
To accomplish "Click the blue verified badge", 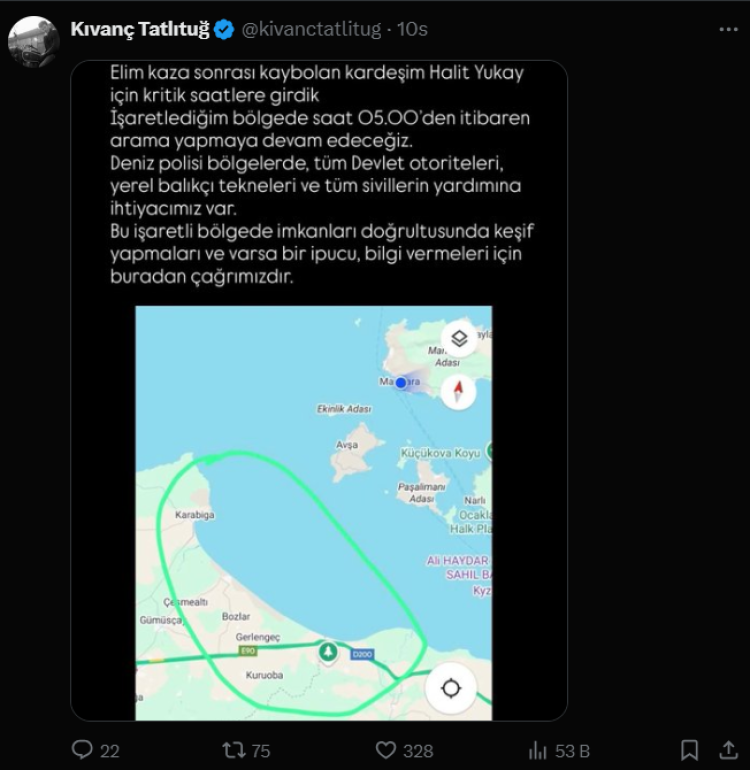I will 225,30.
